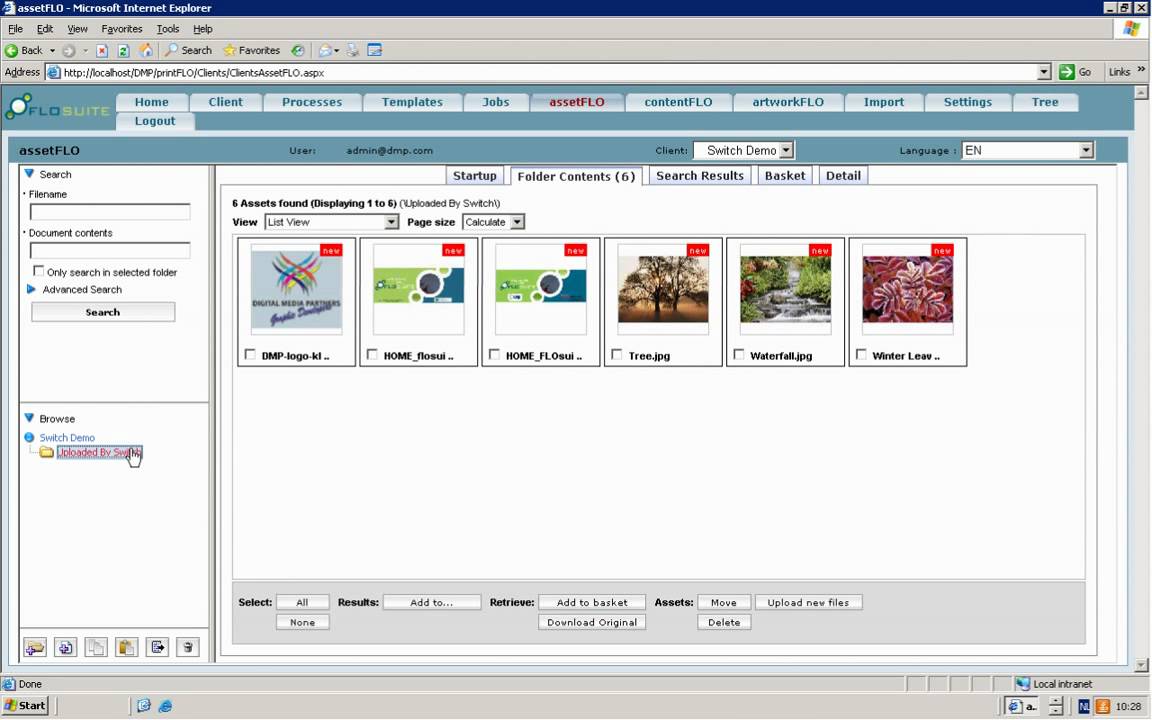Click the Upload new files button
This screenshot has height=720, width=1152.
click(x=808, y=602)
